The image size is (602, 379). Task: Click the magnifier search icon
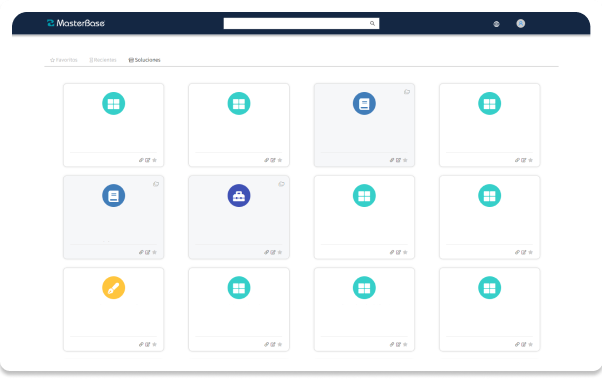372,23
